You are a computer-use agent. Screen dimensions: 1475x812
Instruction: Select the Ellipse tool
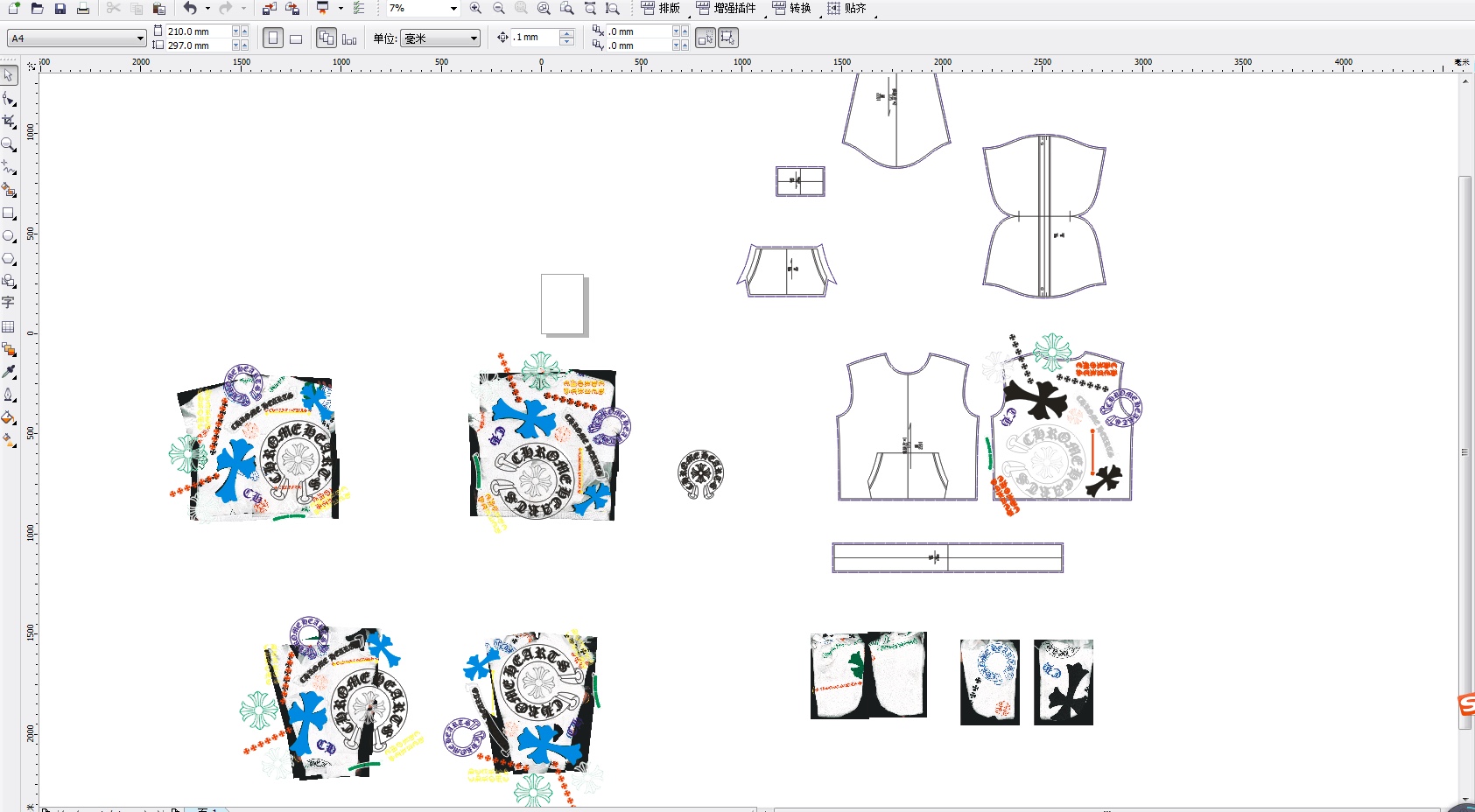click(9, 235)
